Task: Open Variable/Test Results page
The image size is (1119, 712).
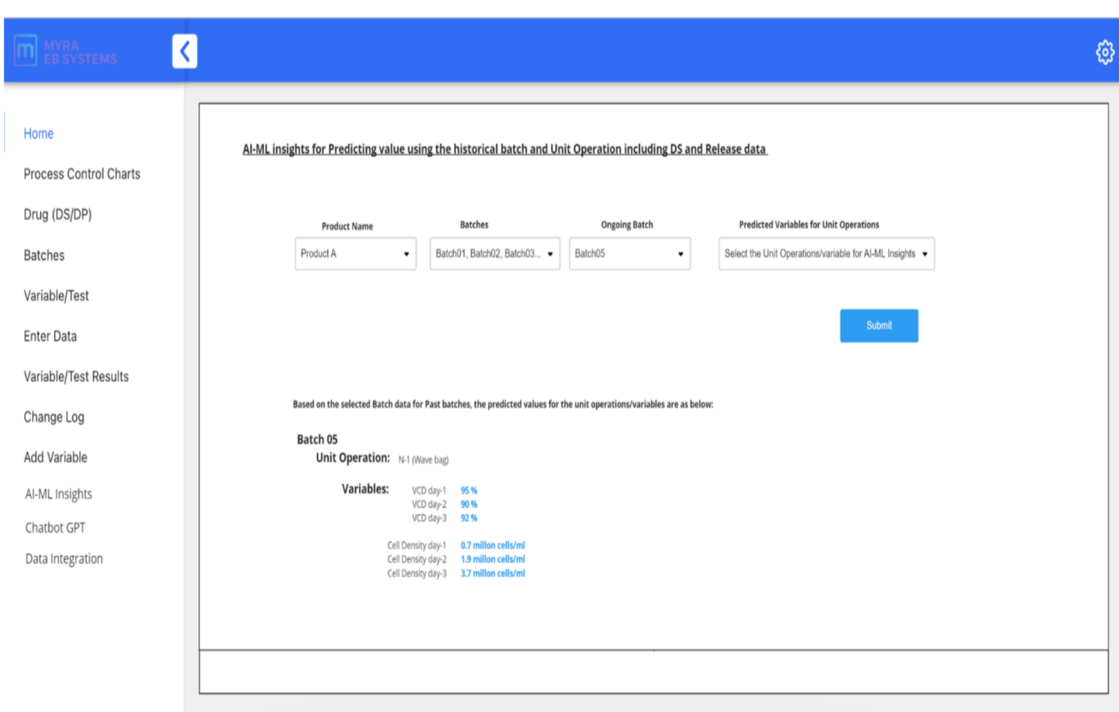Action: [76, 377]
